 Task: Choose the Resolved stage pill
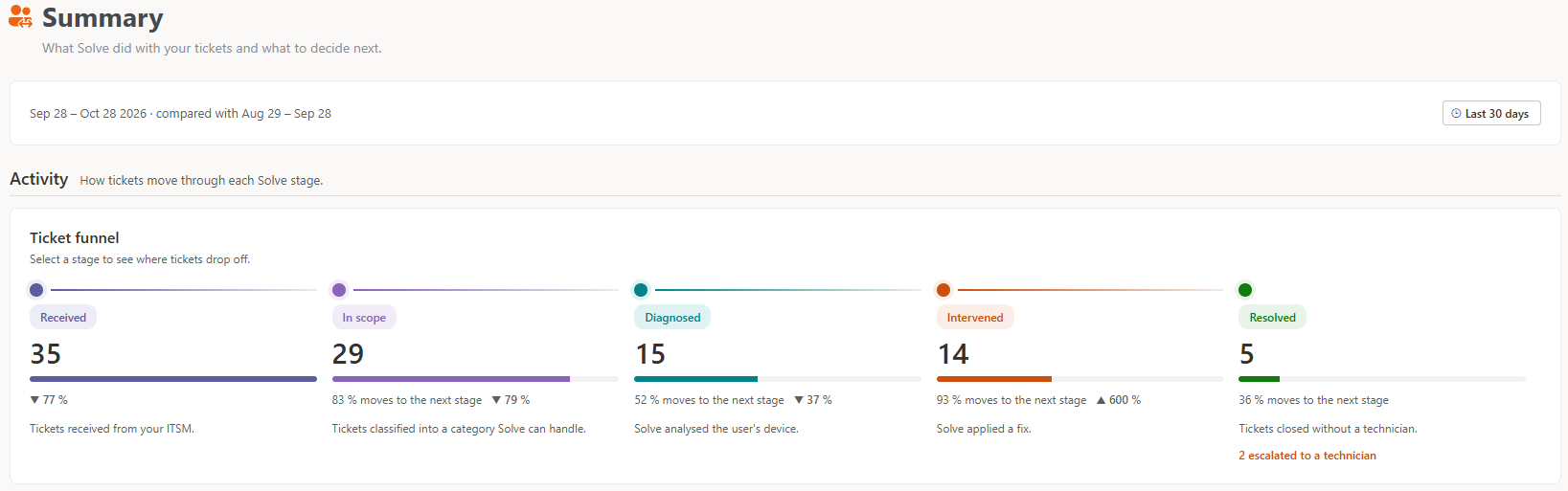(1272, 318)
